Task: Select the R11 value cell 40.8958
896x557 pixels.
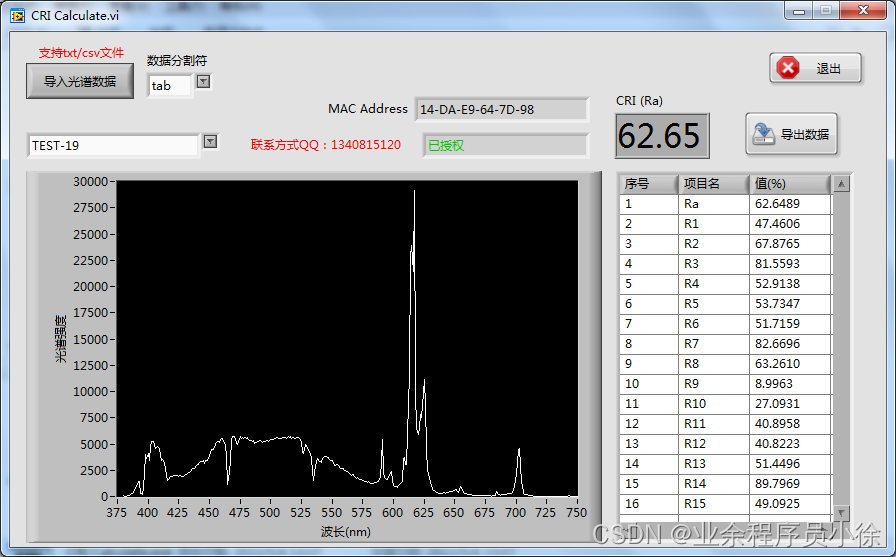Action: tap(790, 424)
